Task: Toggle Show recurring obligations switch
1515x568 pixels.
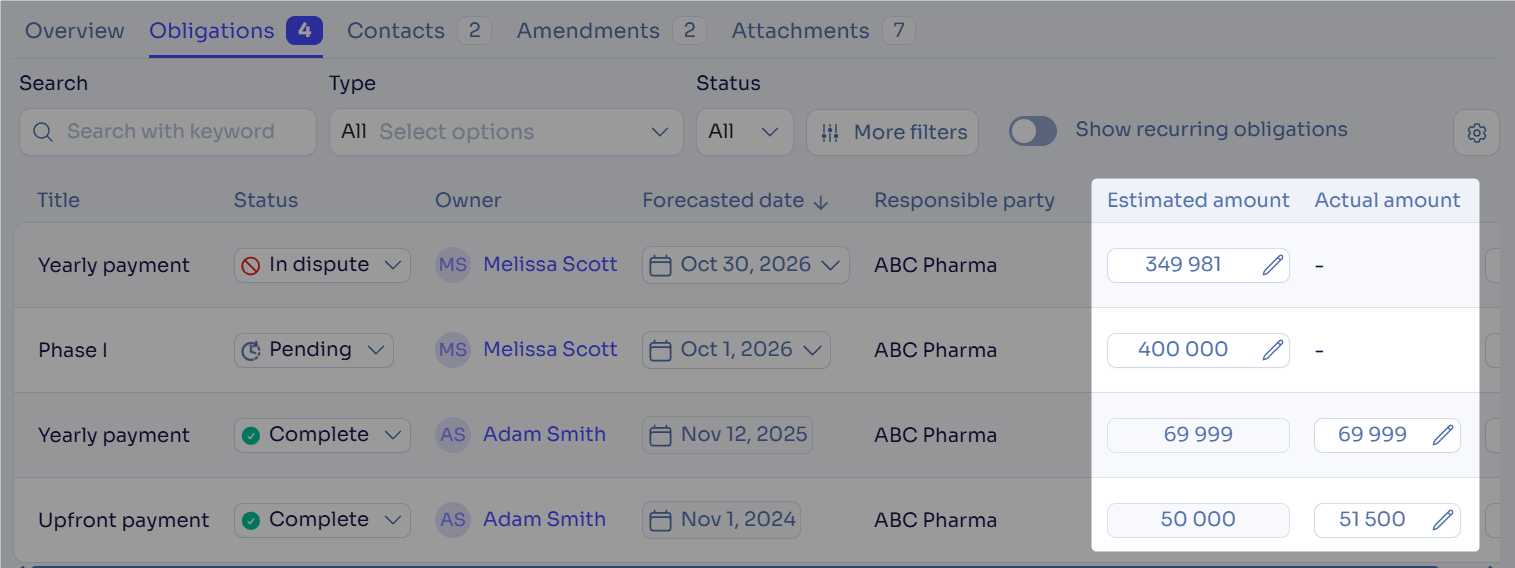Action: click(1032, 131)
